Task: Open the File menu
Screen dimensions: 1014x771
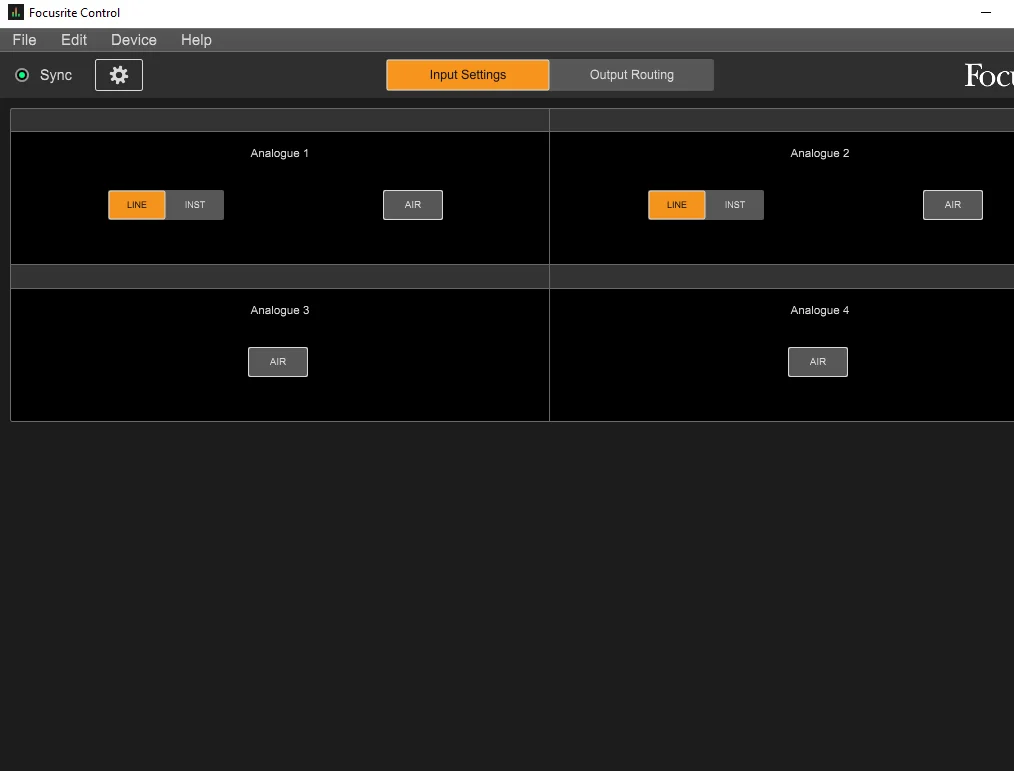Action: pyautogui.click(x=25, y=40)
